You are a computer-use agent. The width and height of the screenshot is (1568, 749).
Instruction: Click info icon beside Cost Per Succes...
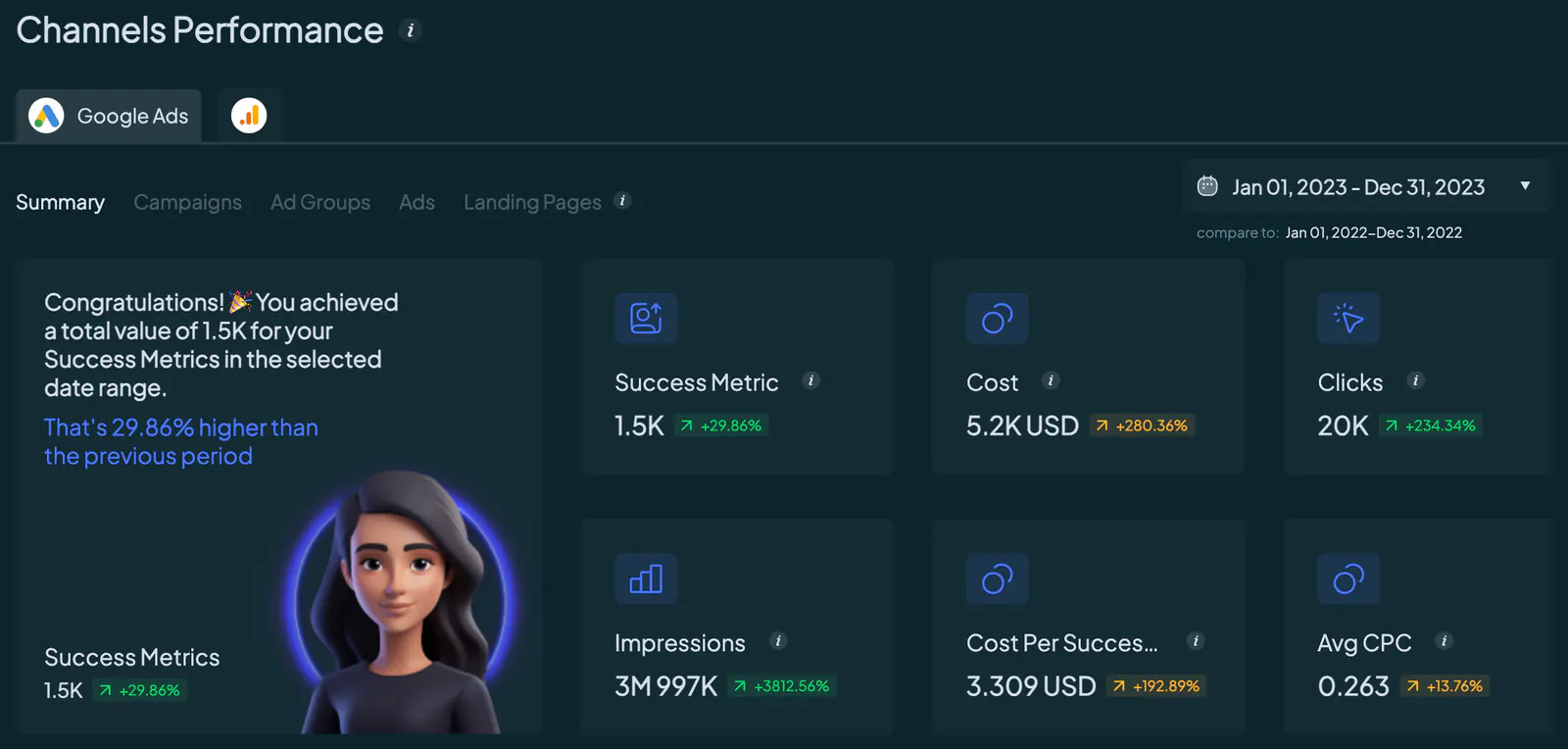coord(1196,641)
